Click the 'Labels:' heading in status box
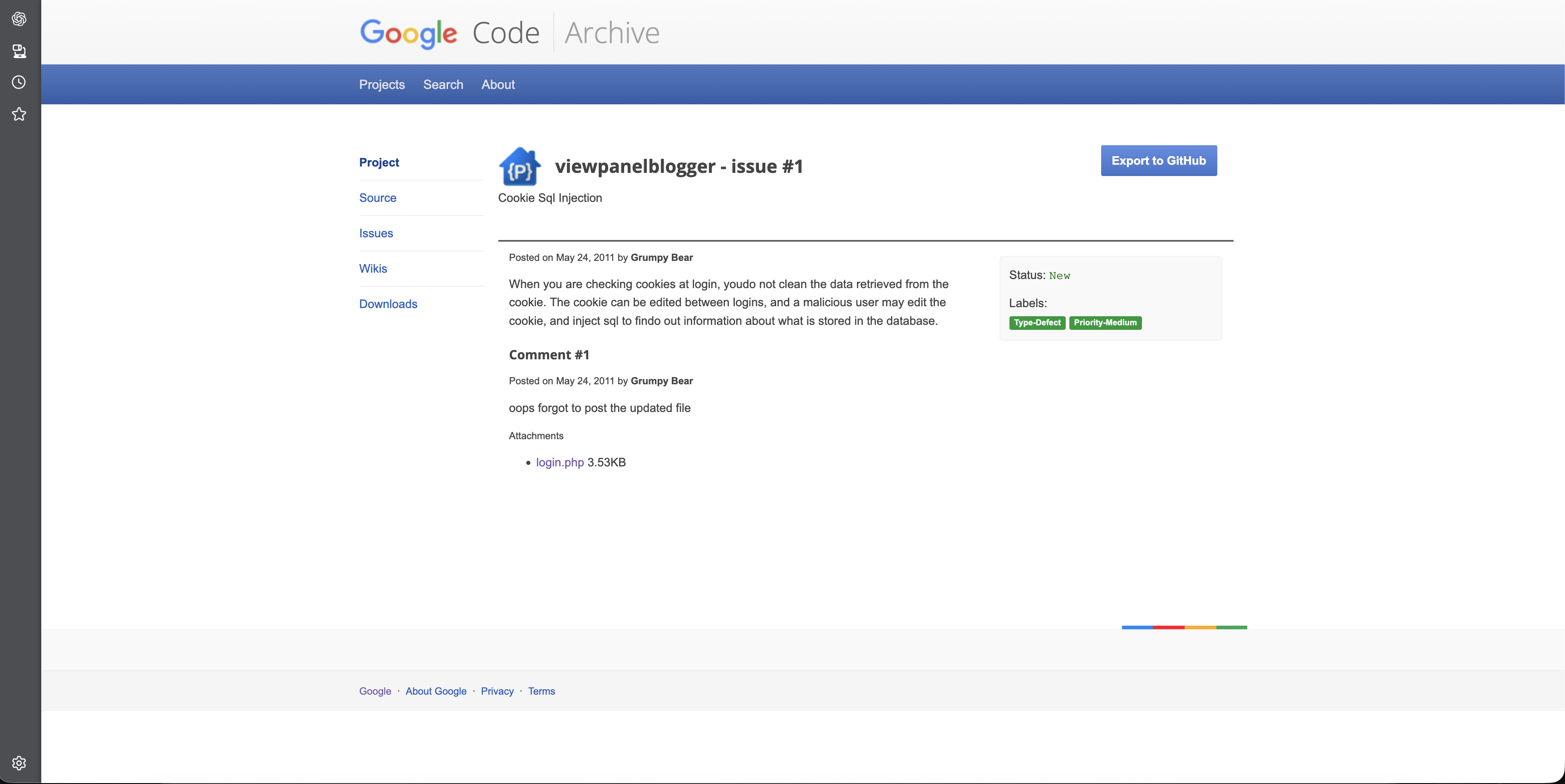Image resolution: width=1565 pixels, height=784 pixels. point(1027,303)
